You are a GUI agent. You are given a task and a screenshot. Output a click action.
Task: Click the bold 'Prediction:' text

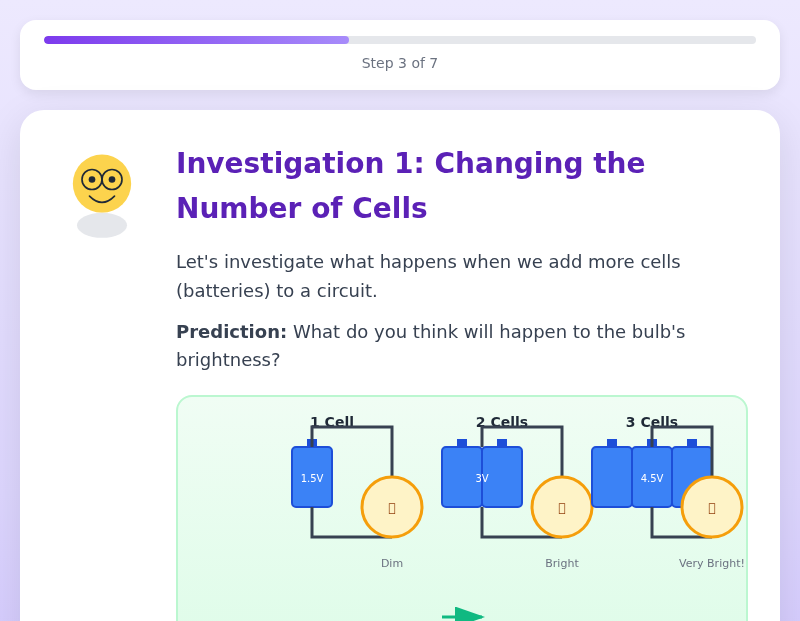[231, 332]
